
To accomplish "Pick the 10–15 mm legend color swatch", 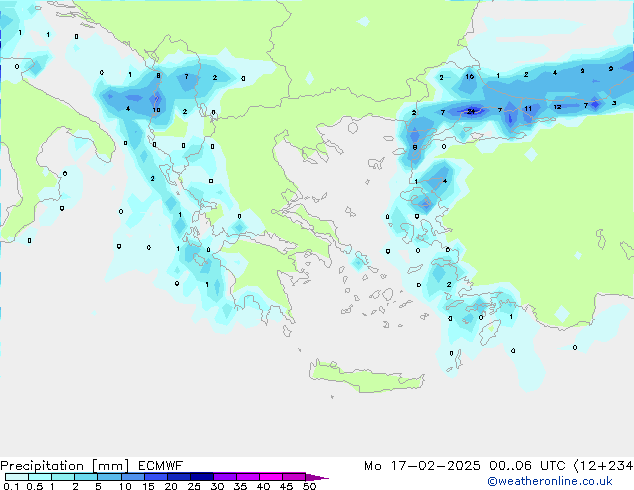I will coord(132,477).
